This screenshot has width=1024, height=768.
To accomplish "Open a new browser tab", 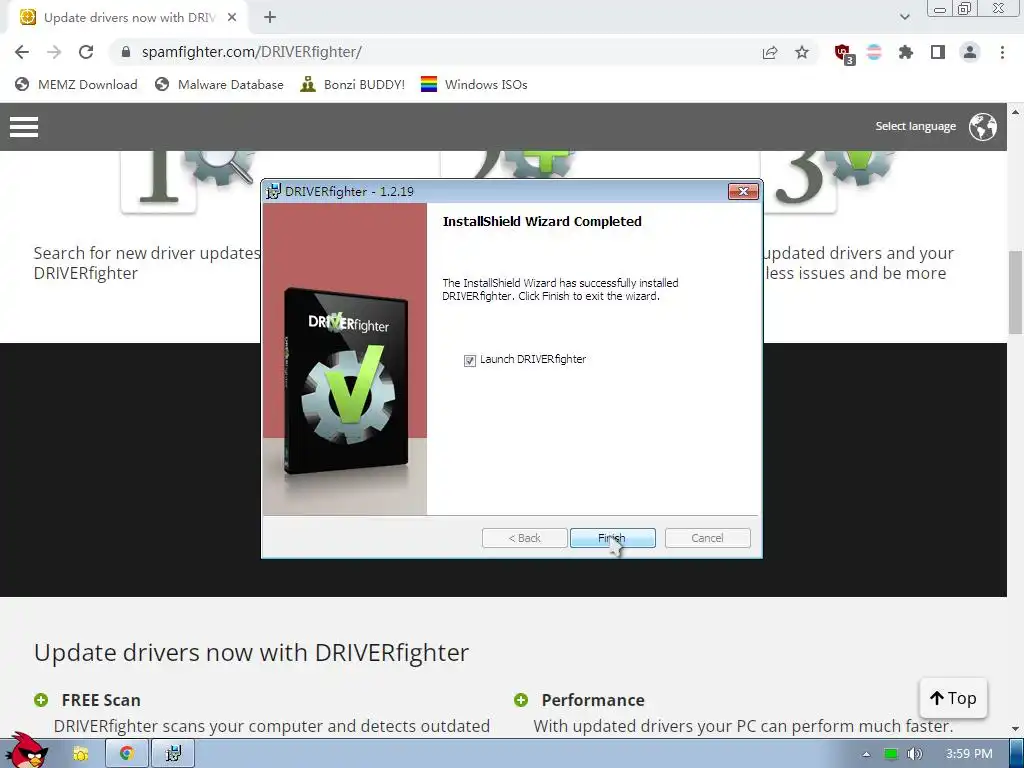I will (270, 18).
